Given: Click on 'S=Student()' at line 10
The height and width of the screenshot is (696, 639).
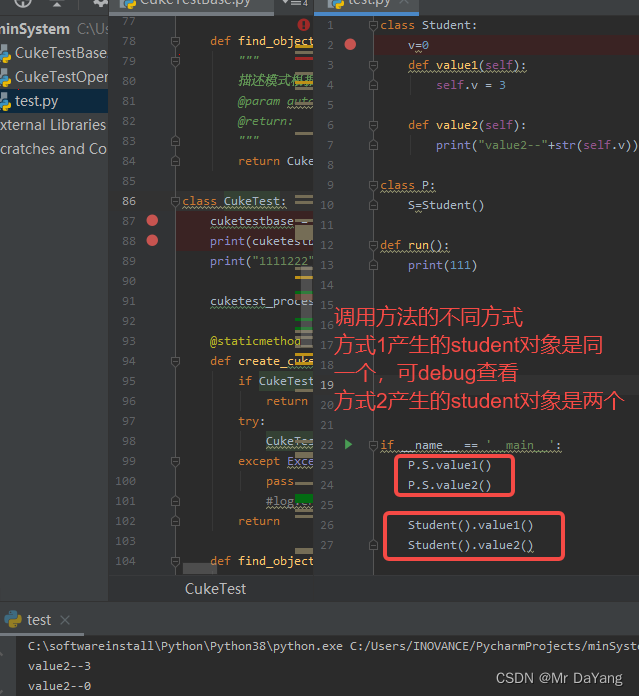Looking at the screenshot, I should point(446,205).
